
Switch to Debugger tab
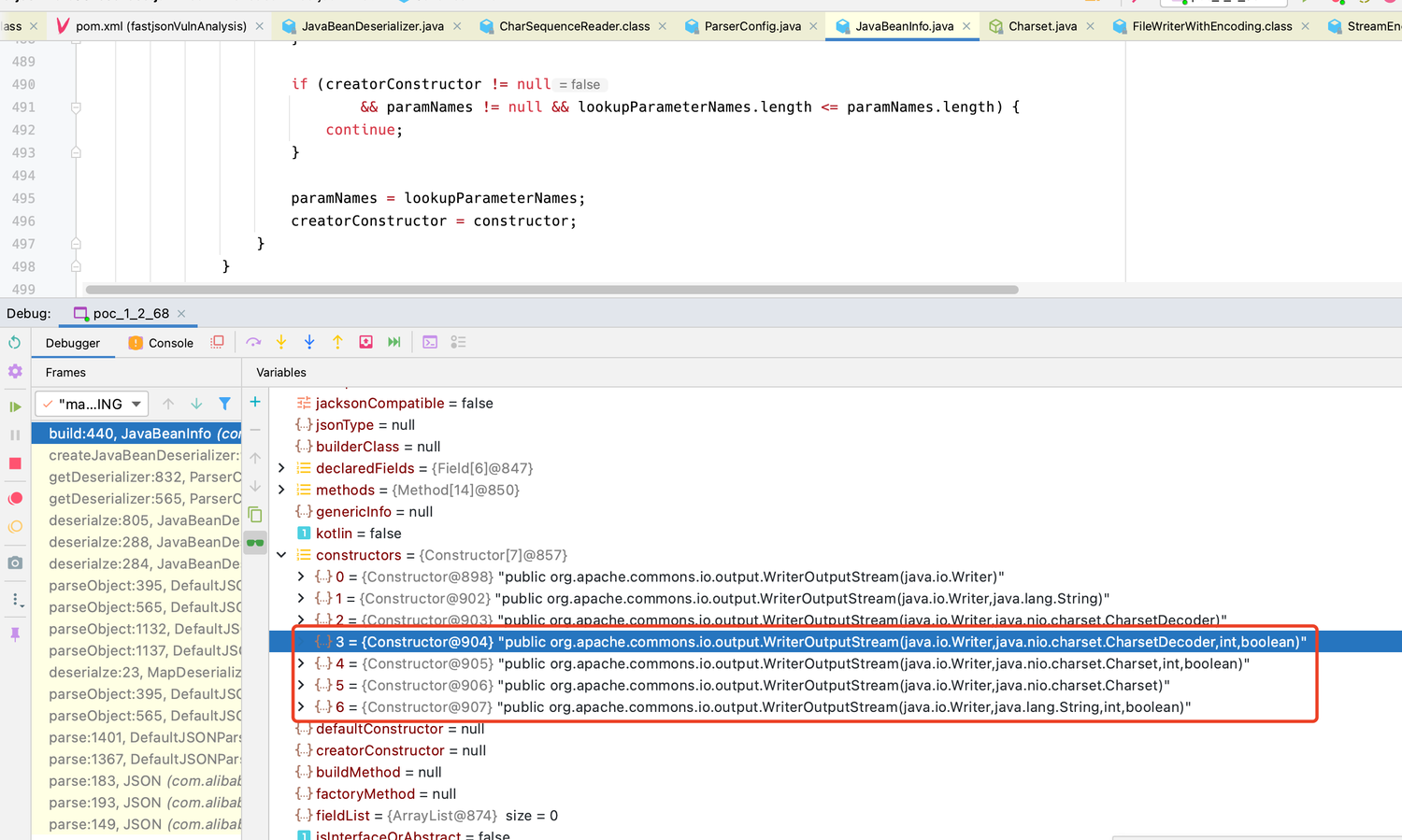click(x=73, y=343)
